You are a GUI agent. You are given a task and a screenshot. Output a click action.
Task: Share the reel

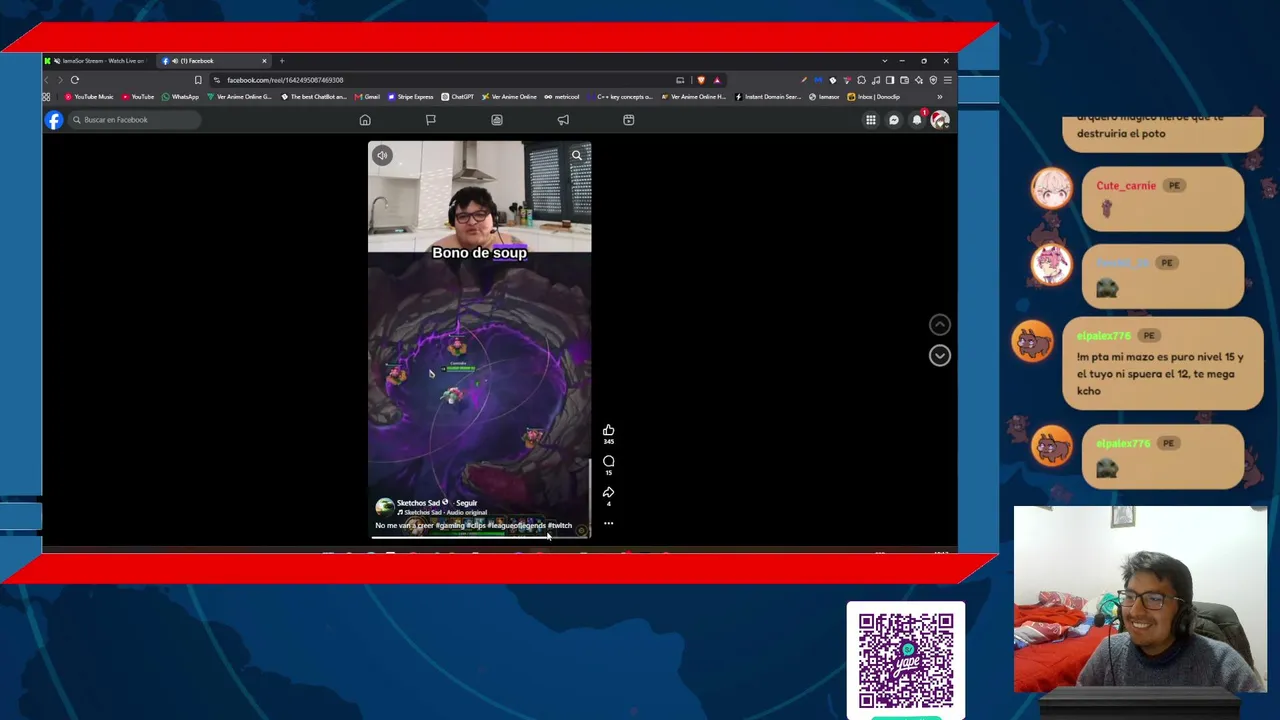(608, 493)
